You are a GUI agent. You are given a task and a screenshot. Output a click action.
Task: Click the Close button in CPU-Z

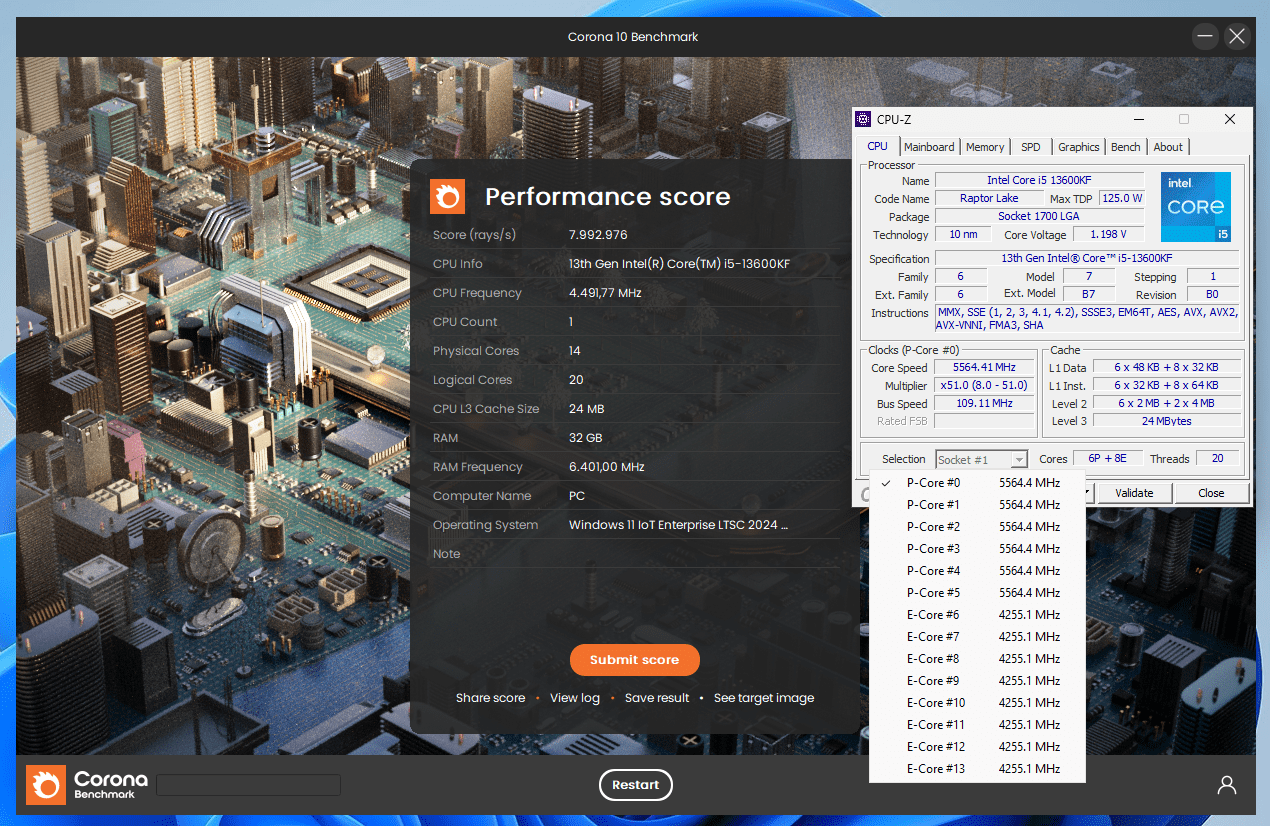[1211, 492]
